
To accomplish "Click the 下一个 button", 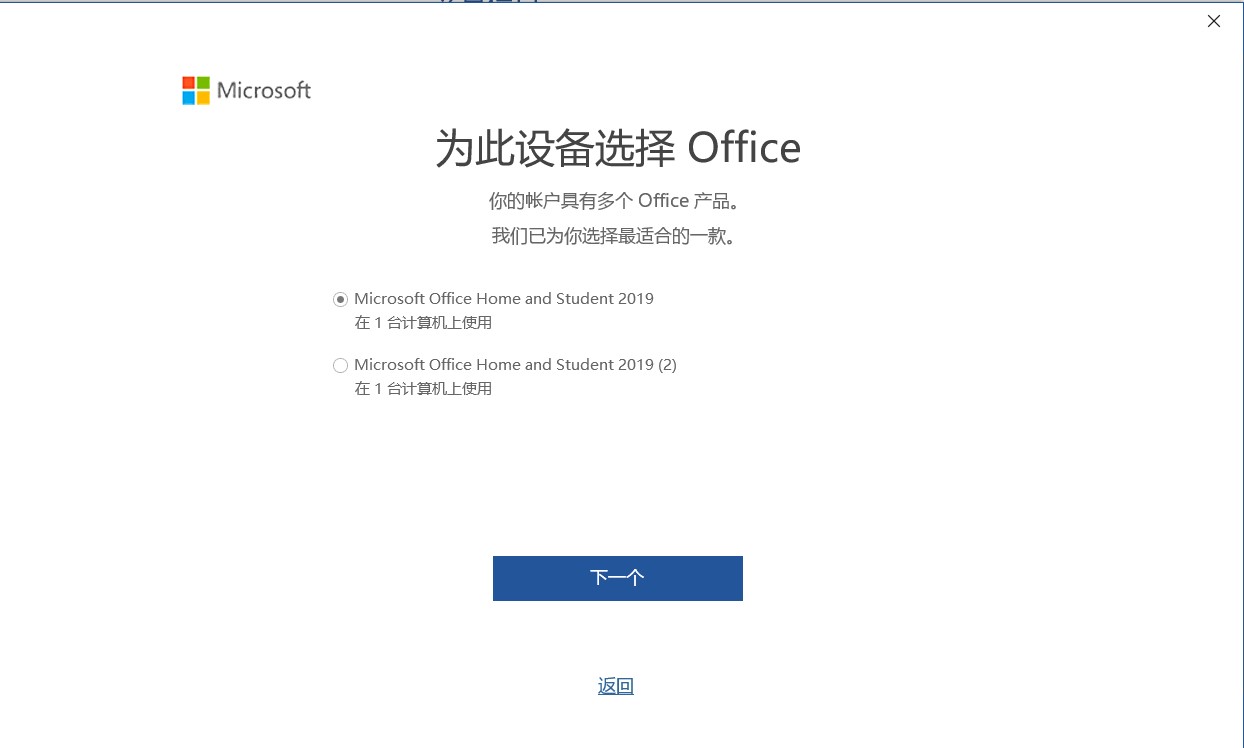I will 618,578.
